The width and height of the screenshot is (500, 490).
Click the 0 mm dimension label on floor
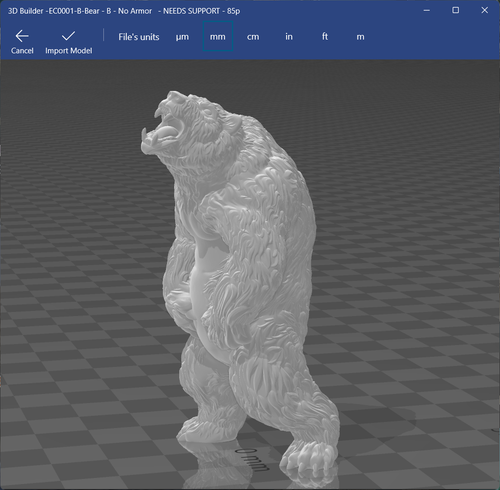(x=252, y=460)
